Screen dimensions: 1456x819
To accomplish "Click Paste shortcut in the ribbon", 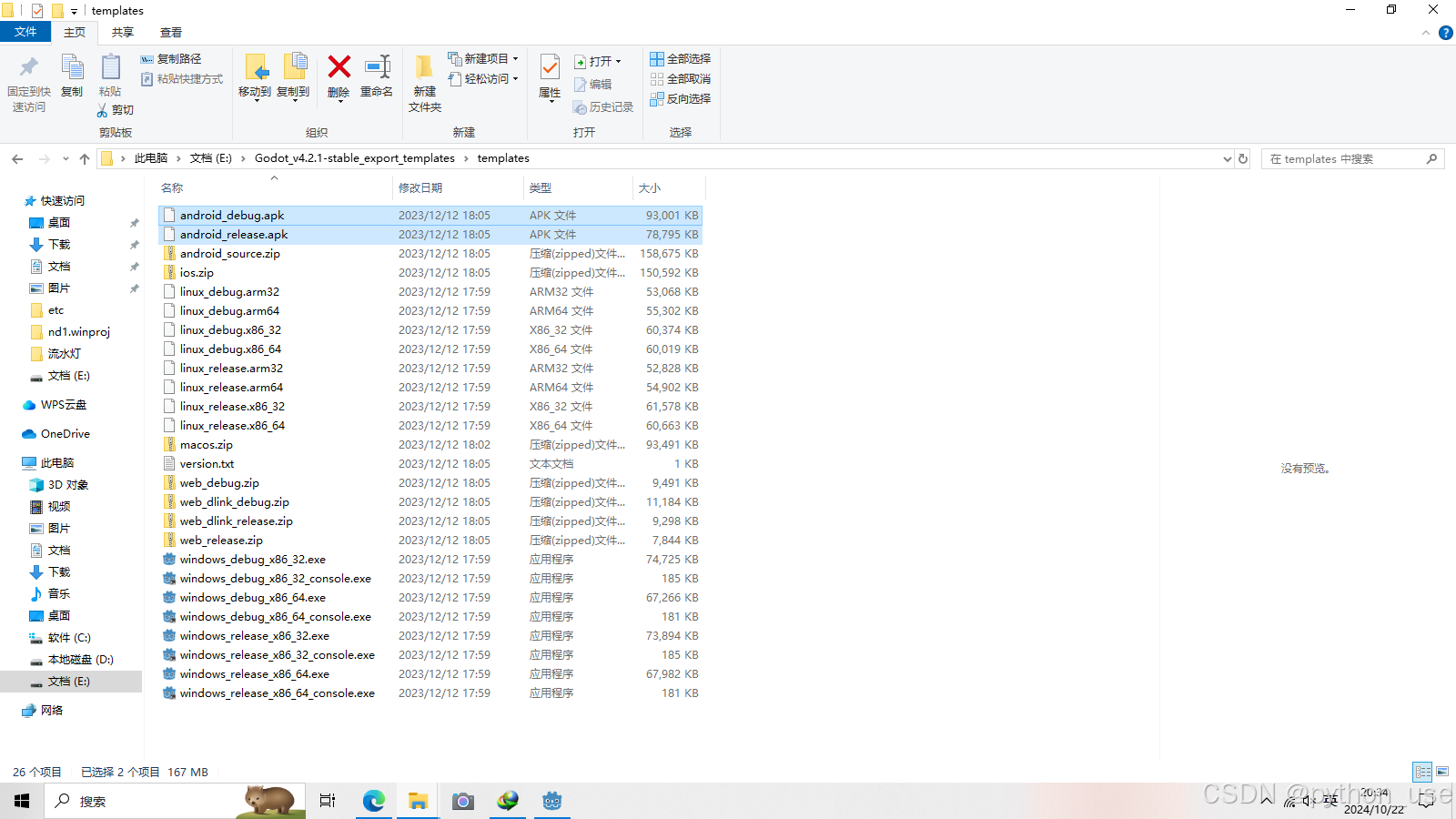I will [182, 79].
